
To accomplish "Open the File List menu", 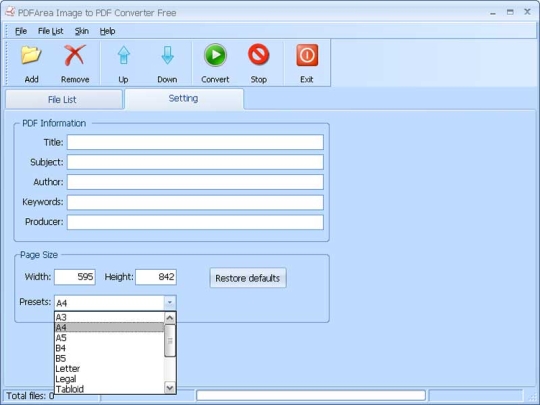I will click(51, 31).
